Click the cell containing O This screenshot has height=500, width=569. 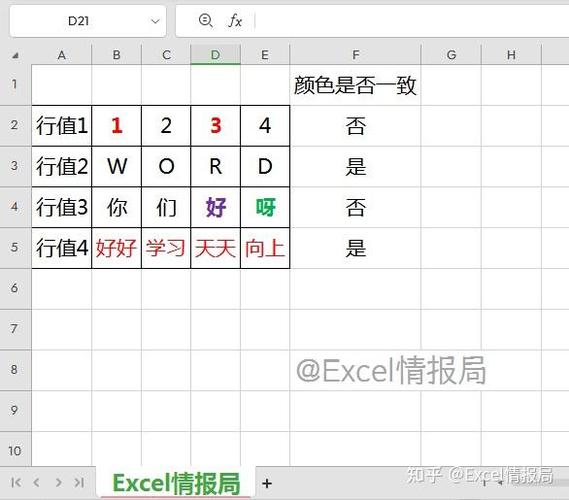(x=166, y=167)
